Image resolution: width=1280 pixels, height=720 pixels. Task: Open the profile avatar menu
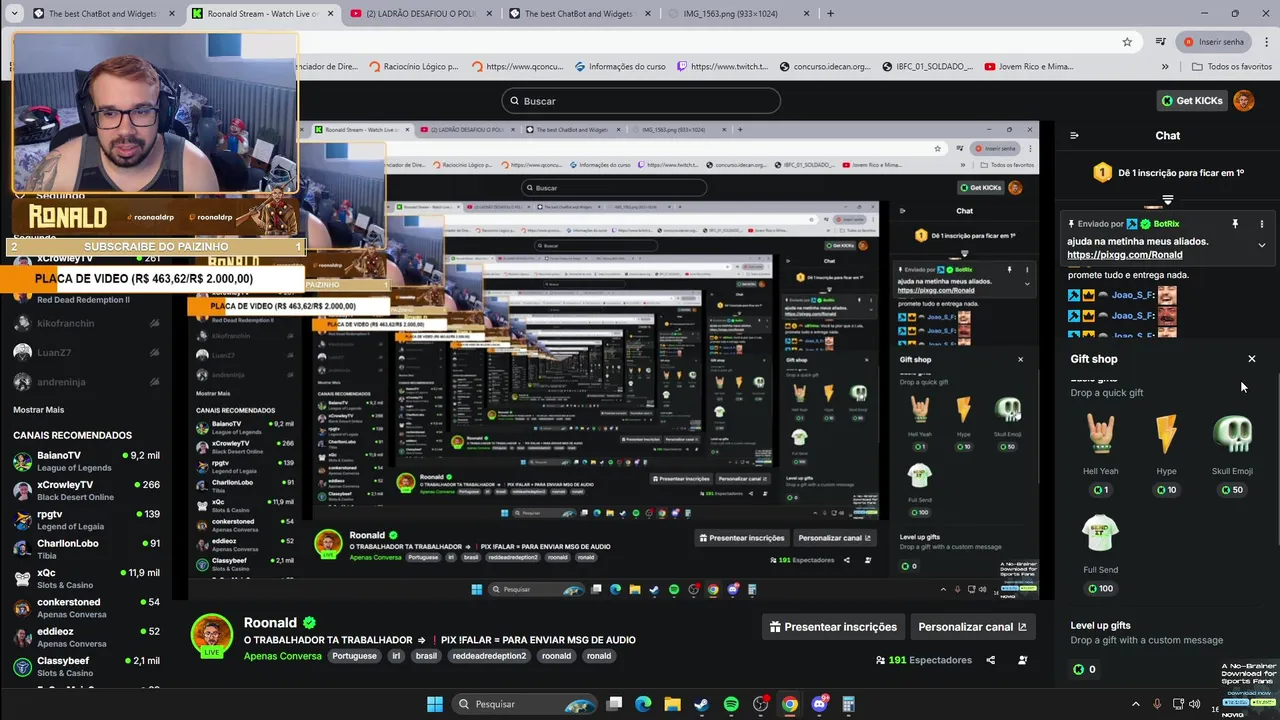tap(1244, 101)
